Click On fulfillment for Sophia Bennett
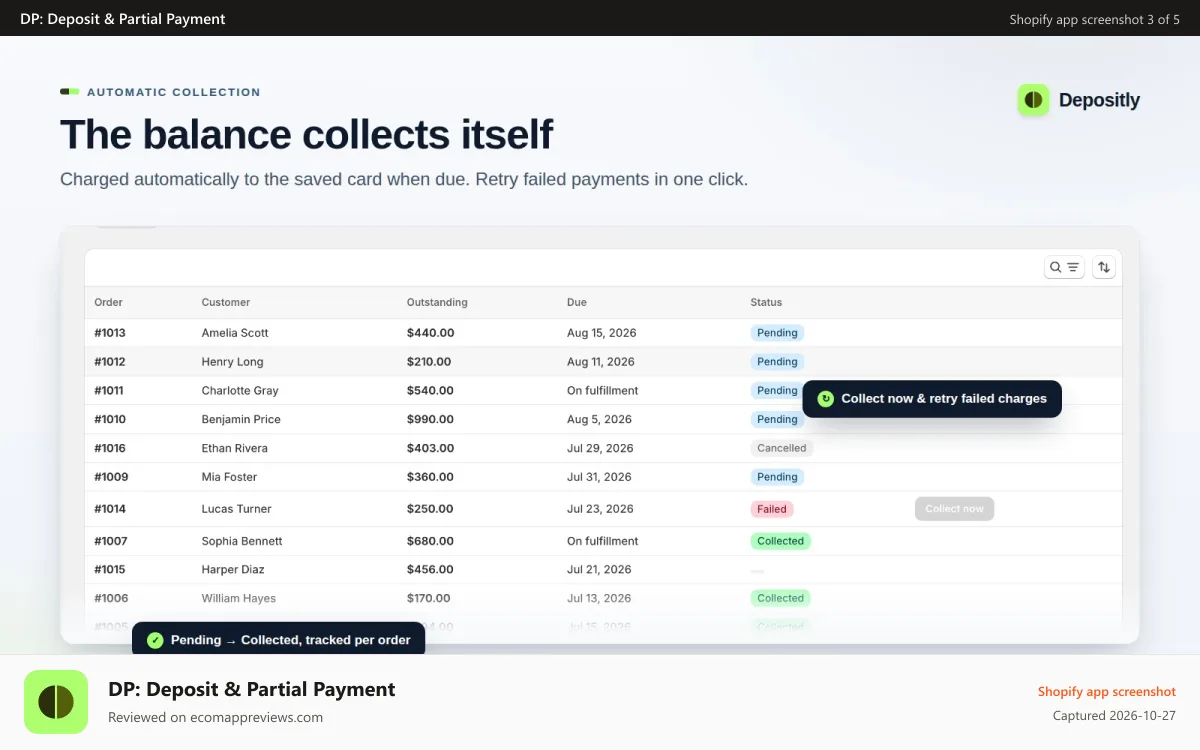1200x750 pixels. pos(603,541)
